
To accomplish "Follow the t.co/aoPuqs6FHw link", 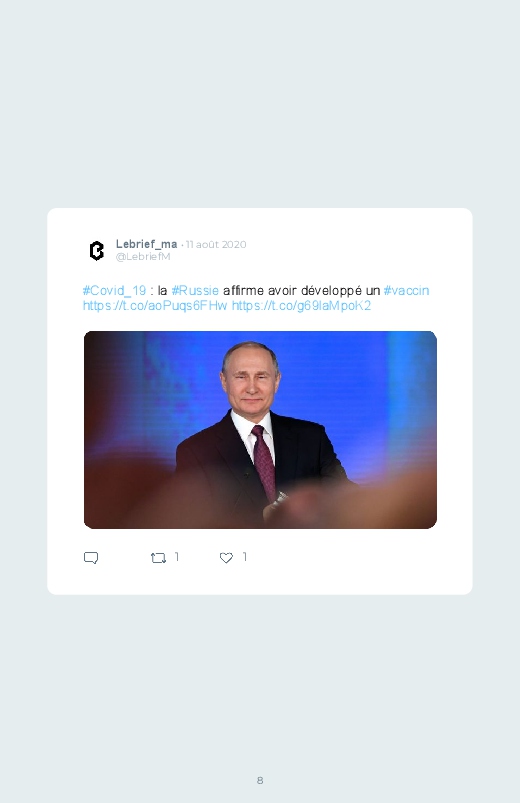I will [155, 306].
